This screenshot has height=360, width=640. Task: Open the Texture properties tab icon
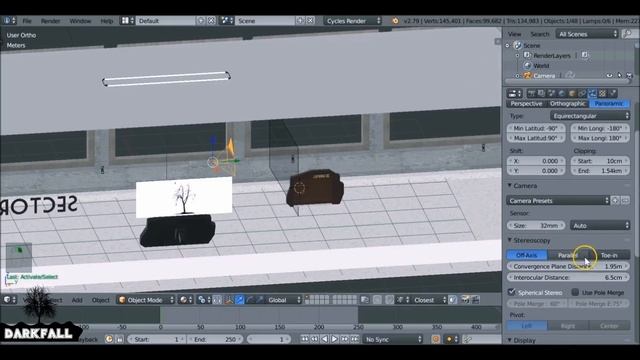click(x=603, y=93)
